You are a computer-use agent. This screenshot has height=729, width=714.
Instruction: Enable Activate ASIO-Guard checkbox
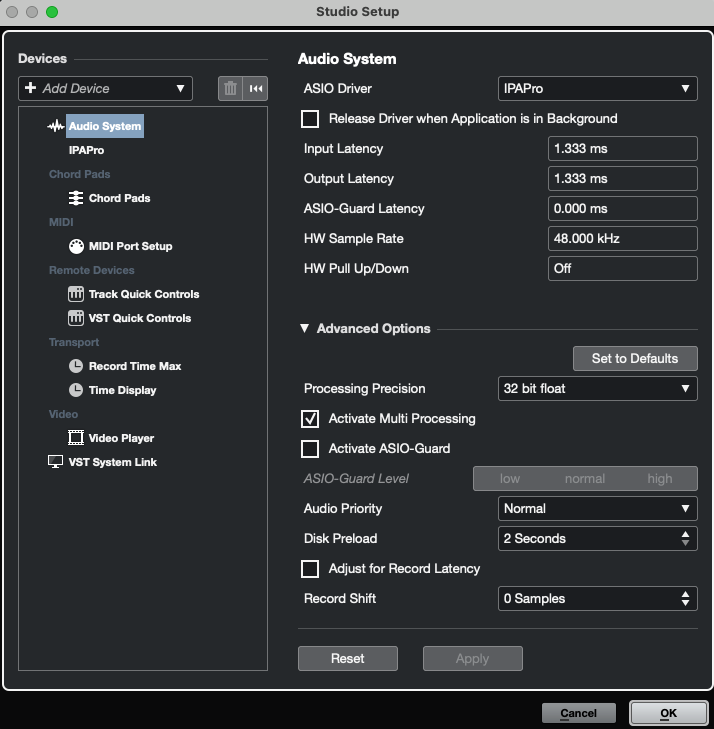[x=310, y=449]
